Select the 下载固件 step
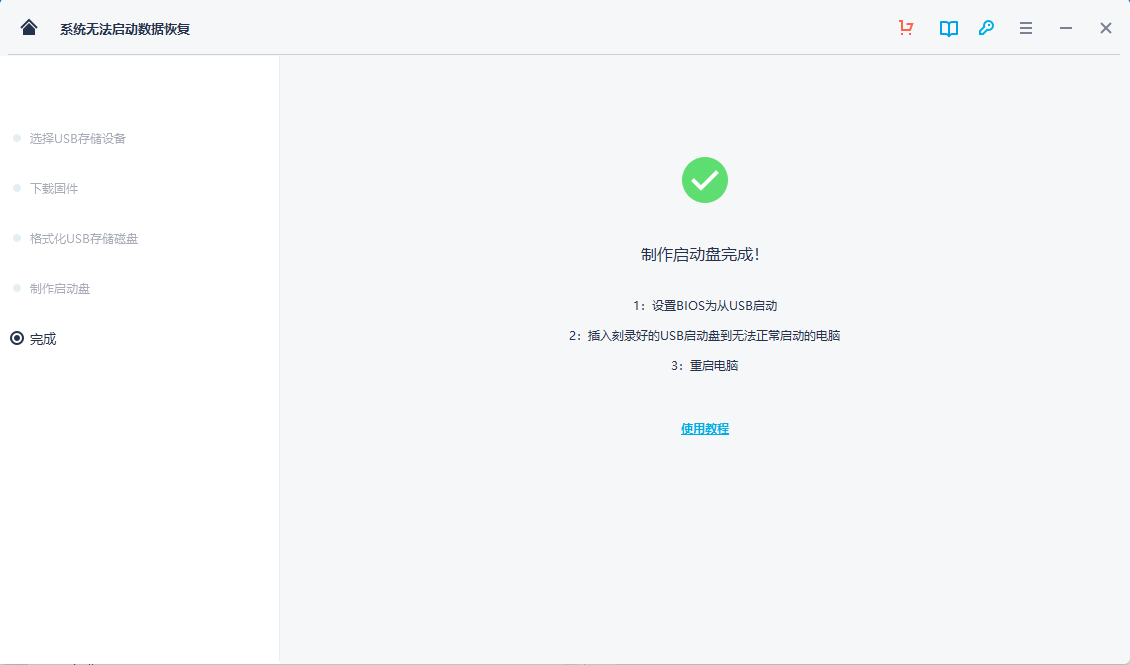 [x=53, y=189]
